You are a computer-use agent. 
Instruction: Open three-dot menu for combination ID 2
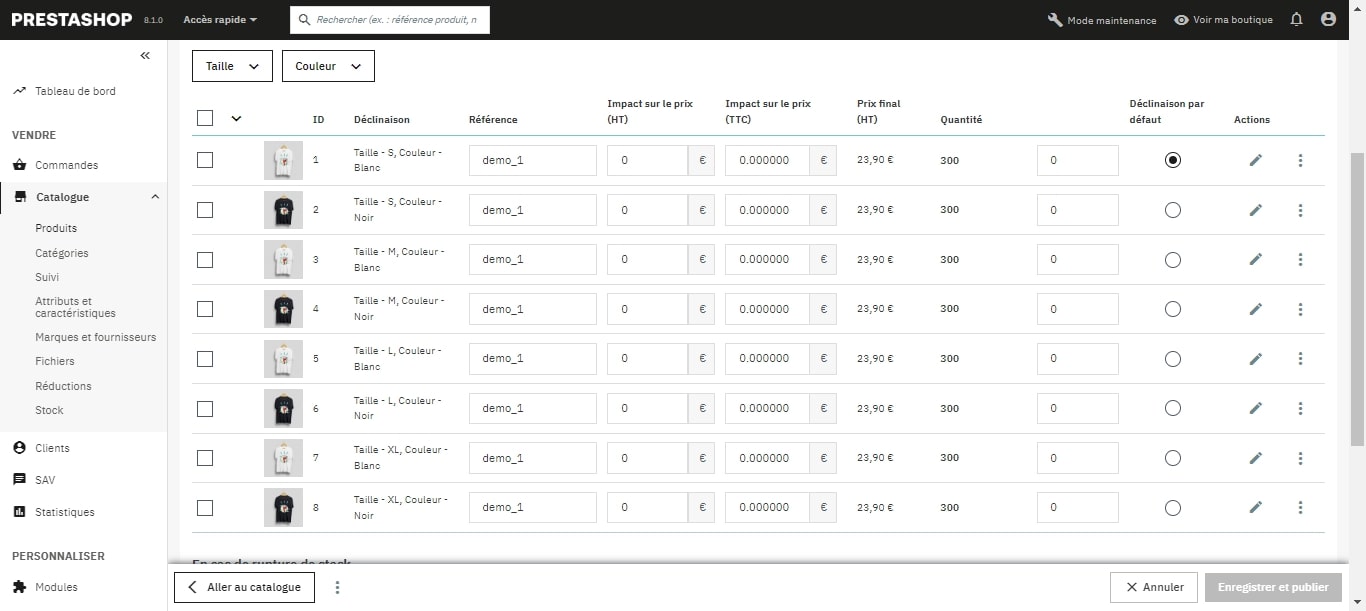tap(1300, 210)
